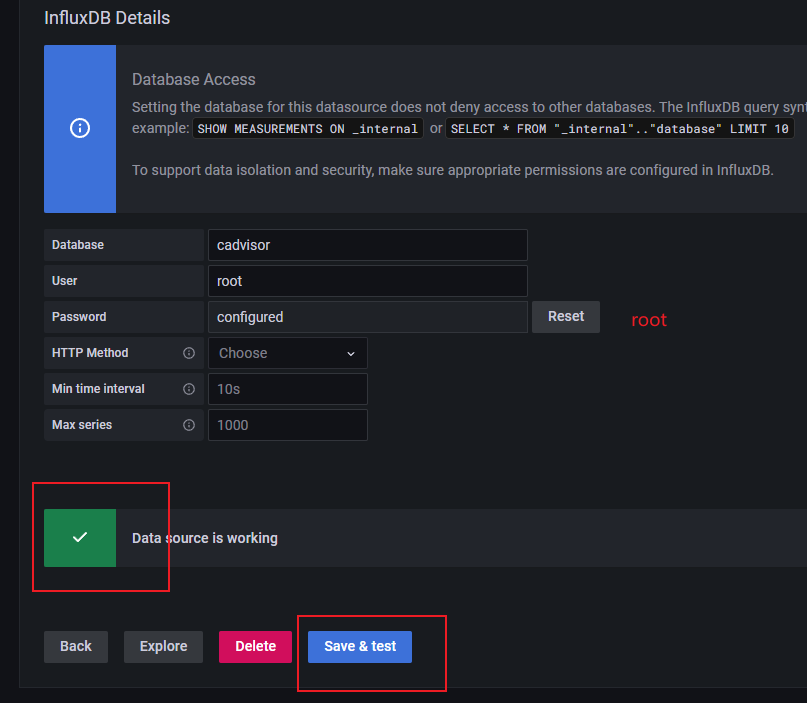Click the green checkmark success icon
The image size is (807, 703).
tap(80, 538)
